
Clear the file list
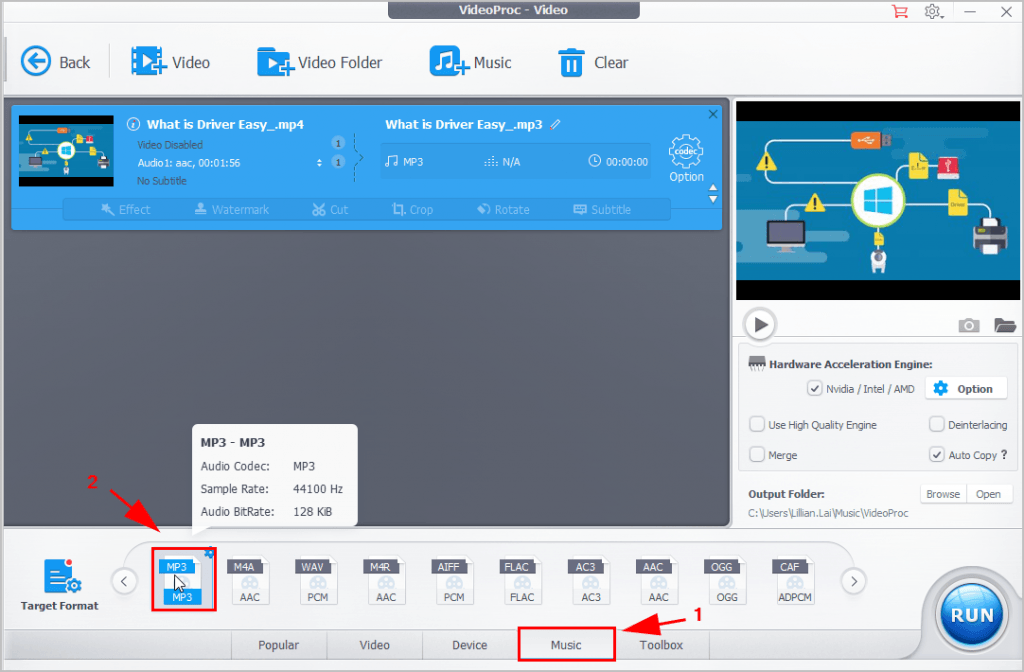click(x=593, y=62)
